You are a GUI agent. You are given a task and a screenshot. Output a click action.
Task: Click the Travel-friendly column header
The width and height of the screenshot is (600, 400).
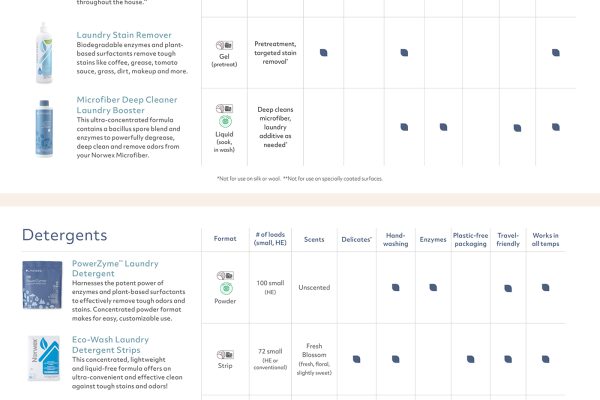point(508,239)
